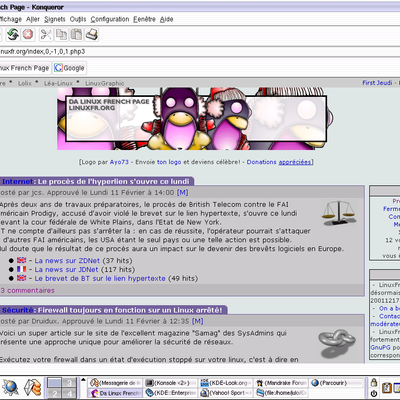Screen dimensions: 400x400
Task: Click the [M] link beside 12:35
Action: [198, 321]
